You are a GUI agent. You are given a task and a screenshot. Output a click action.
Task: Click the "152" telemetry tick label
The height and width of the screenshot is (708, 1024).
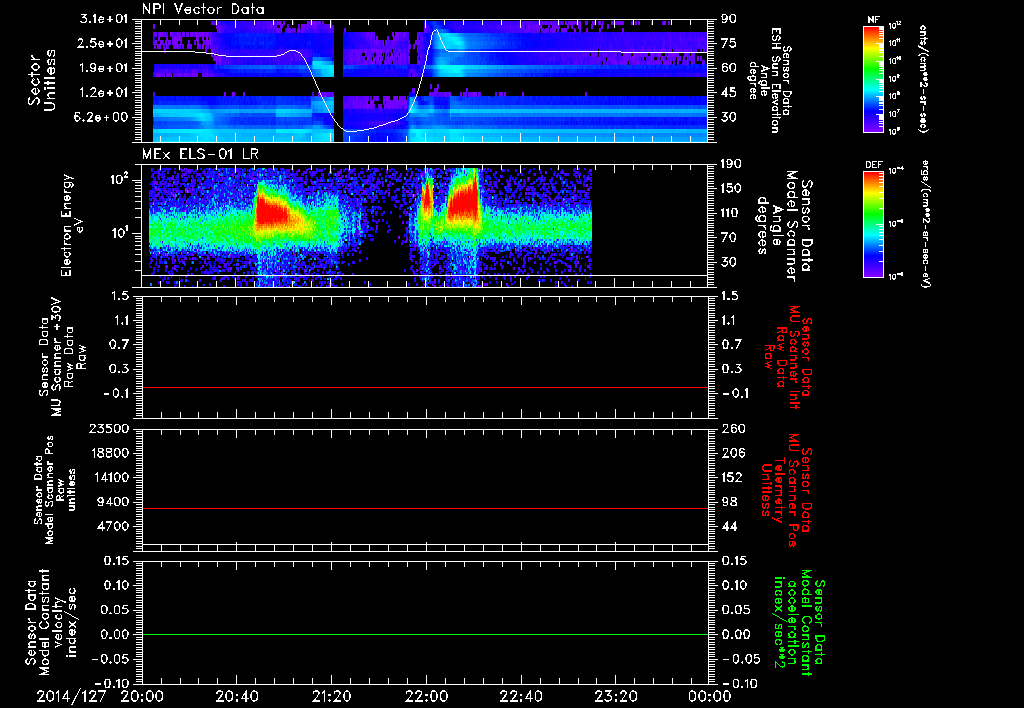click(732, 477)
